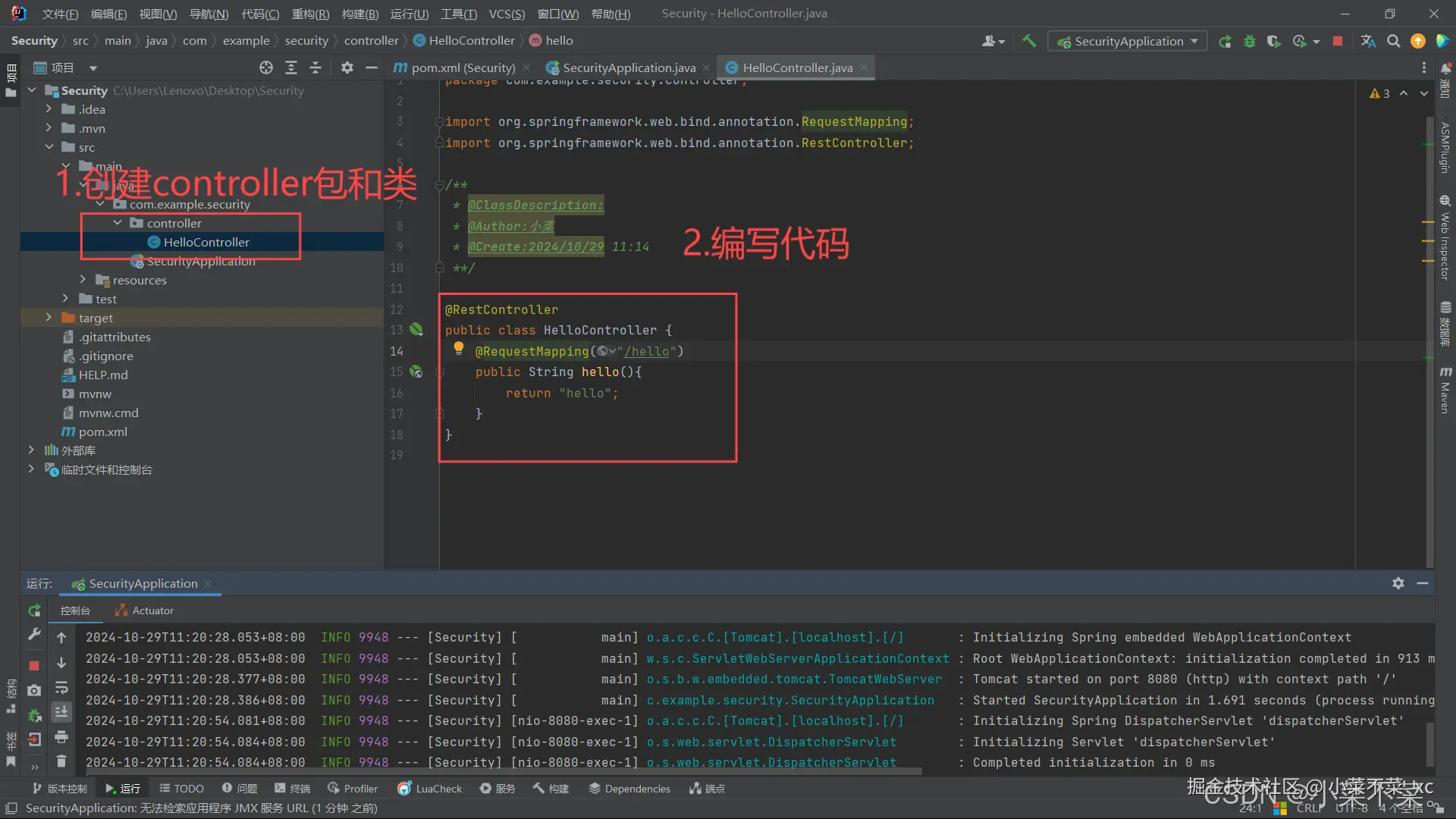
Task: Click the locate file target icon in Project panel
Action: tap(265, 67)
